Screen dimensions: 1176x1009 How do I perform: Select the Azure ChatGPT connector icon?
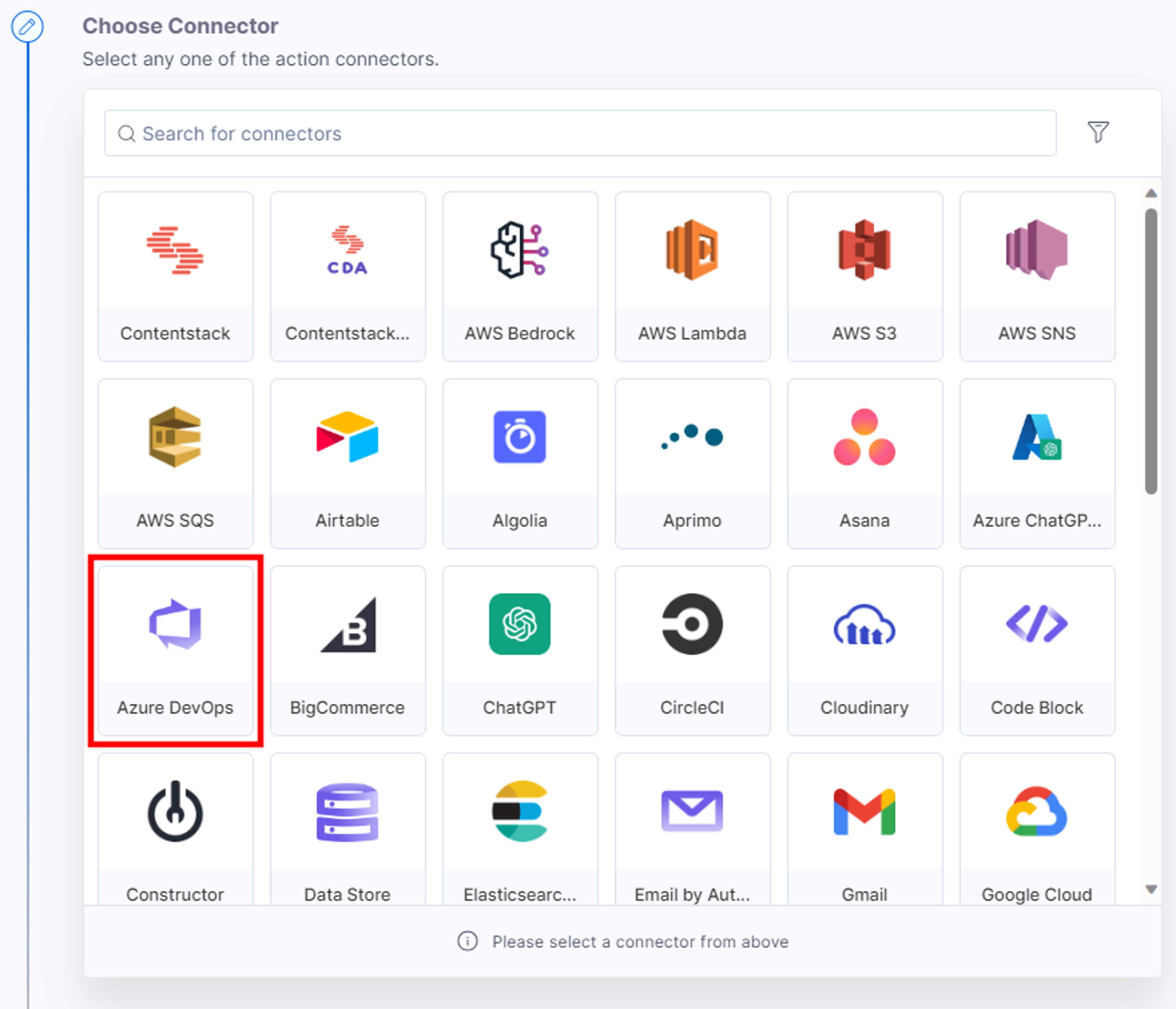tap(1036, 436)
